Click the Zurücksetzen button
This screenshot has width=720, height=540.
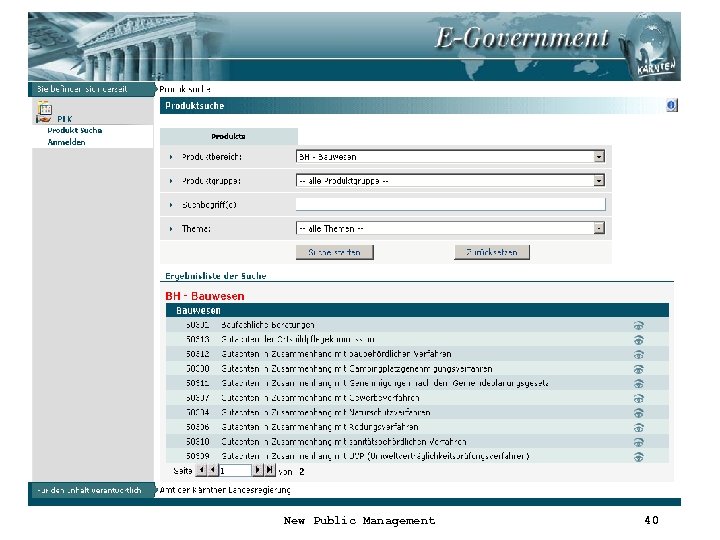[492, 252]
